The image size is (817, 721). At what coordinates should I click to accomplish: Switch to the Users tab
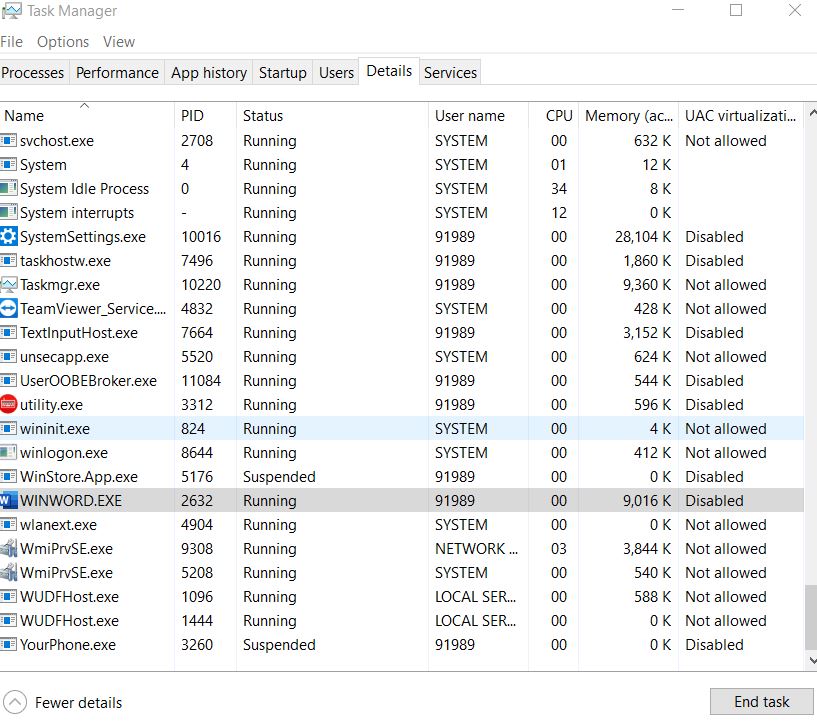click(x=336, y=72)
